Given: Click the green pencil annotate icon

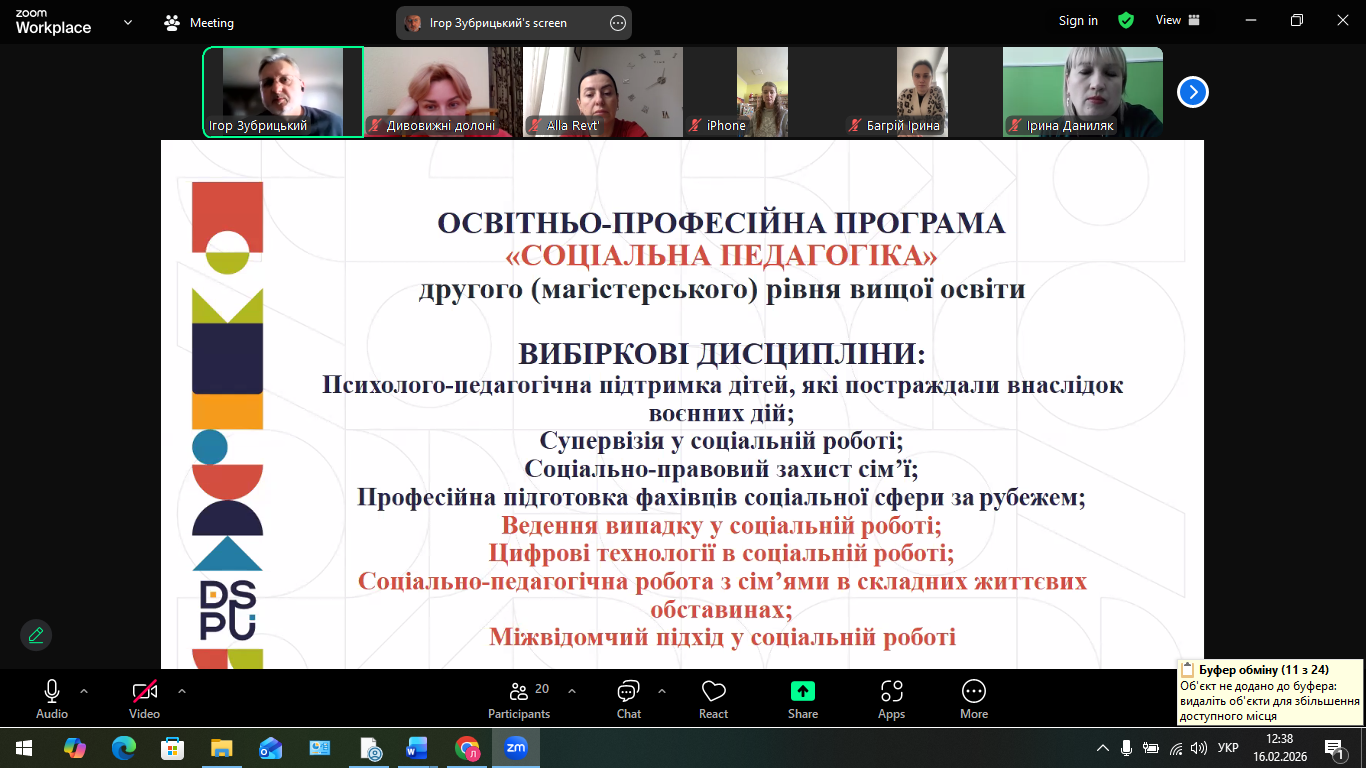Looking at the screenshot, I should click(x=36, y=635).
